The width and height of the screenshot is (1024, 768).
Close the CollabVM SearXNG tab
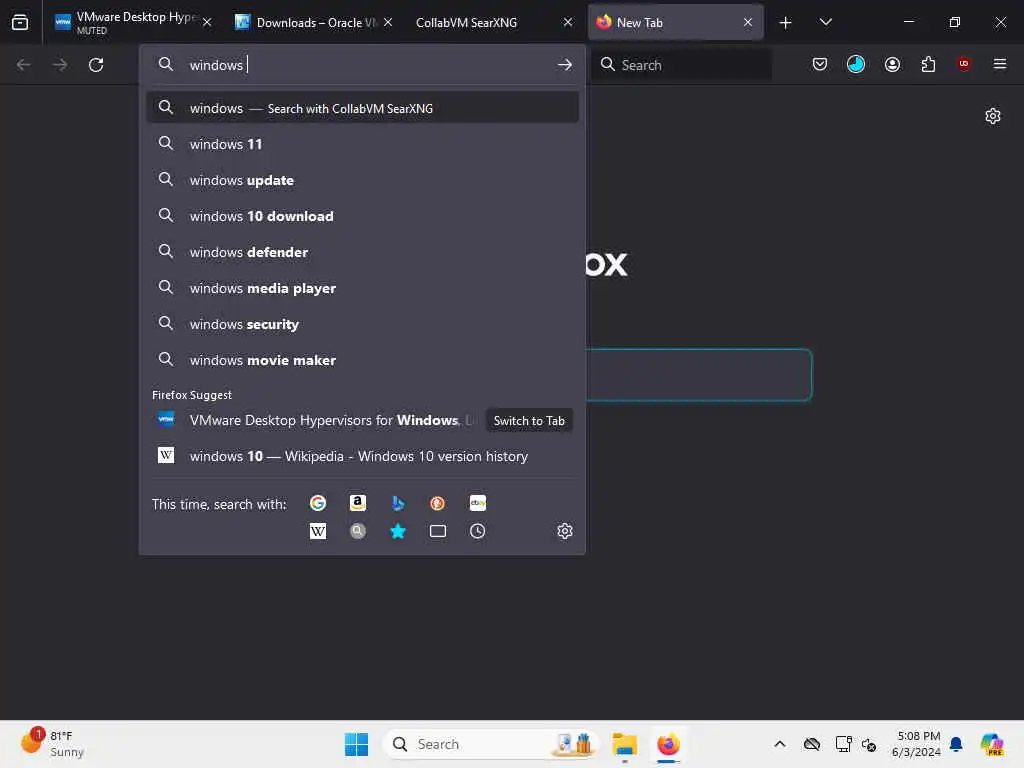(568, 22)
